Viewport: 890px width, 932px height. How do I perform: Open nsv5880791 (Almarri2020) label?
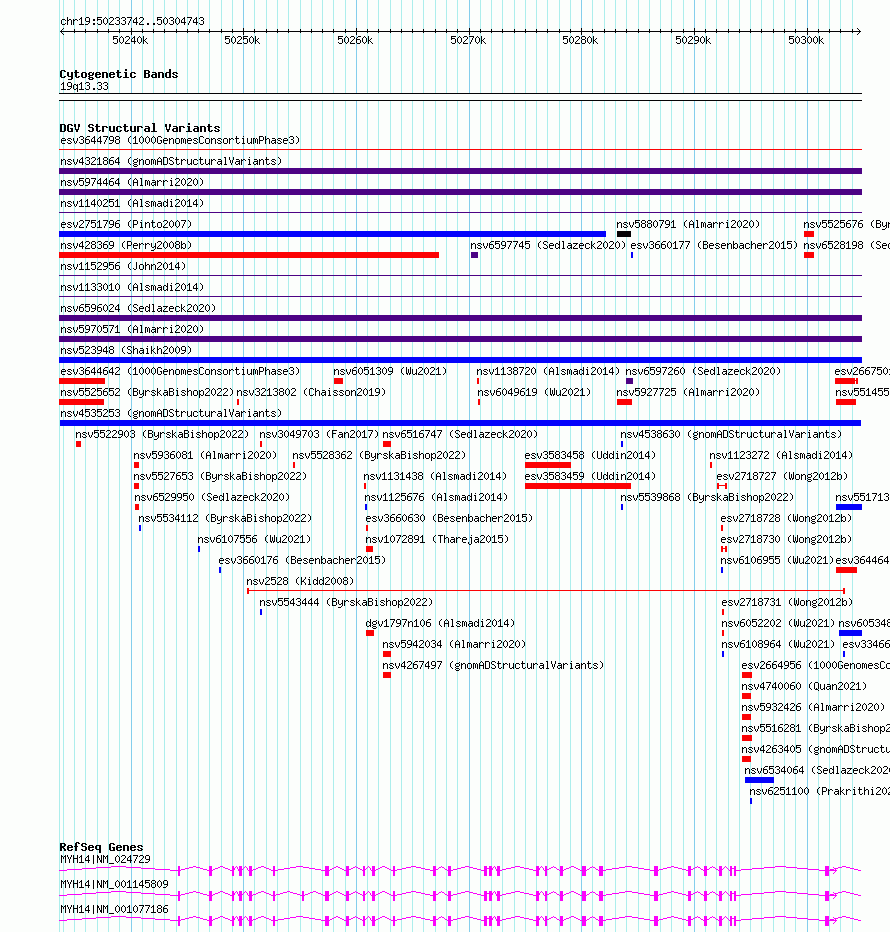tap(688, 224)
